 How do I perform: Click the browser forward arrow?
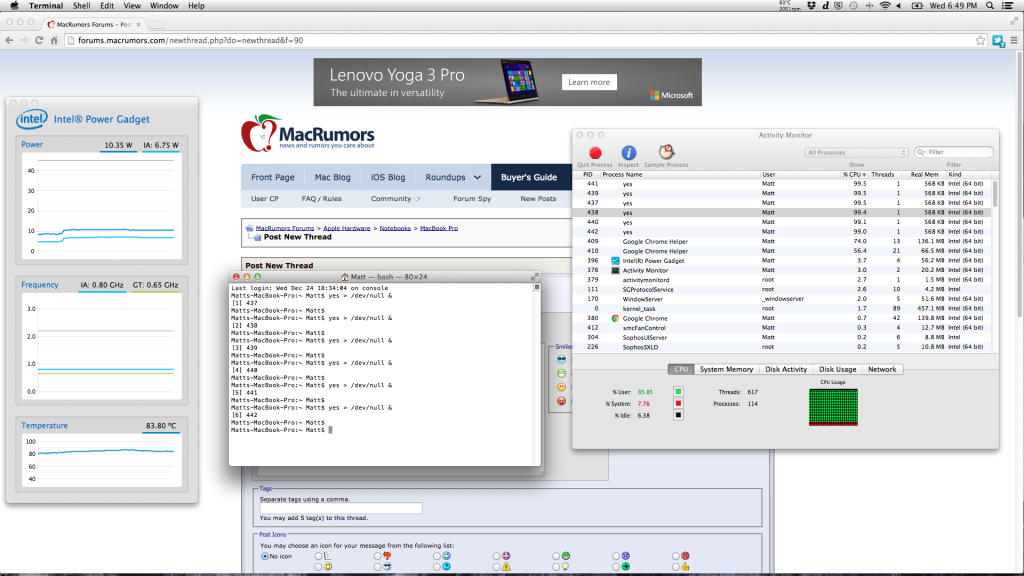pos(24,40)
